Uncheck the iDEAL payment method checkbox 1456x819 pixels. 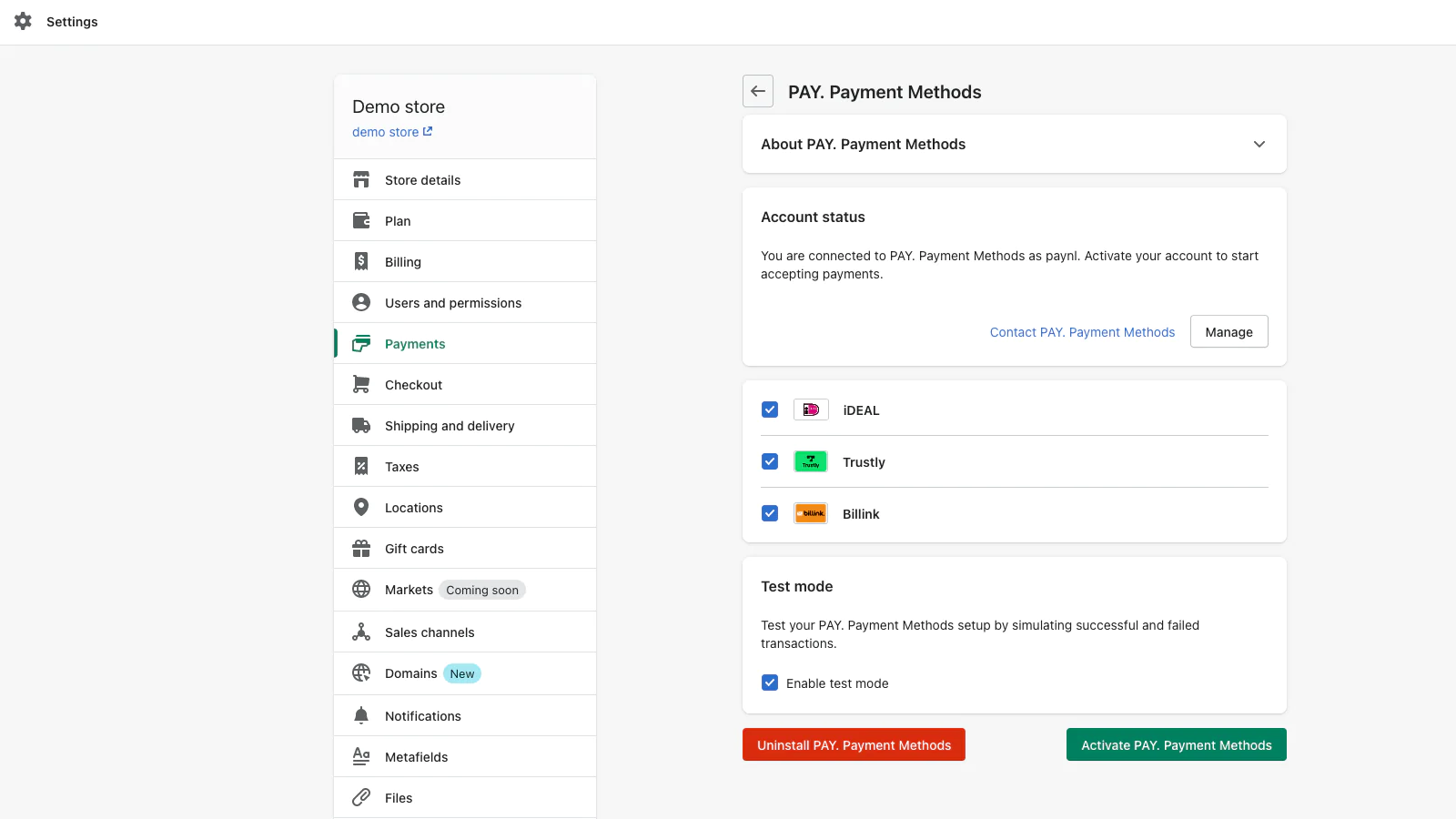point(770,409)
